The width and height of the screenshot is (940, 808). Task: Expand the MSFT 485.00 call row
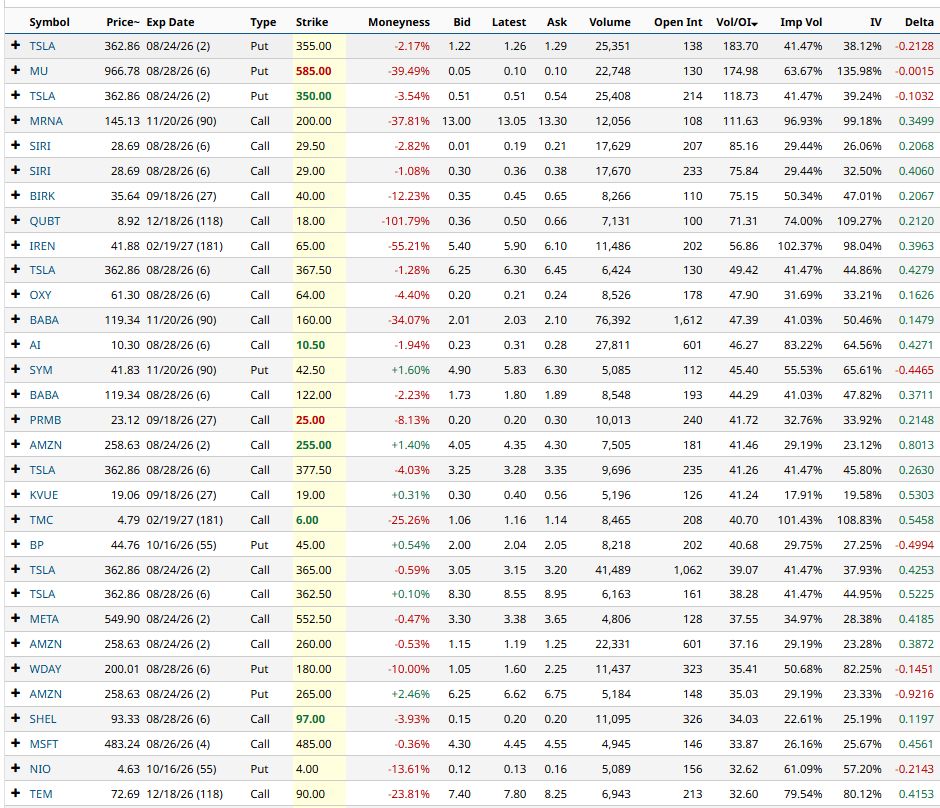coord(16,743)
